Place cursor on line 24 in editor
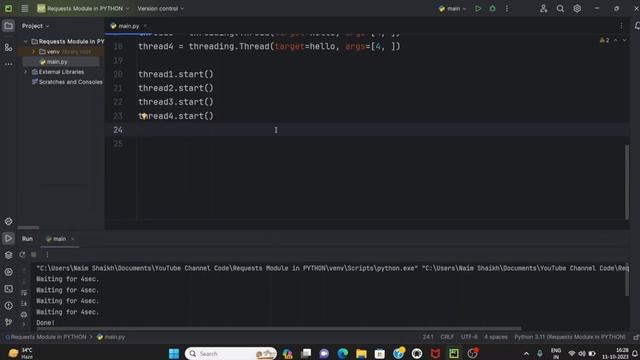The image size is (640, 360). 367,130
